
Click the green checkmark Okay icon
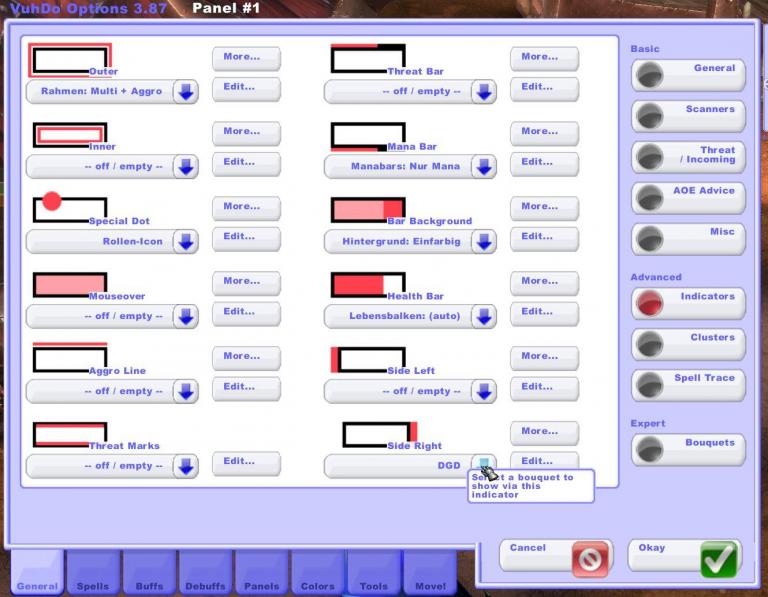click(719, 559)
